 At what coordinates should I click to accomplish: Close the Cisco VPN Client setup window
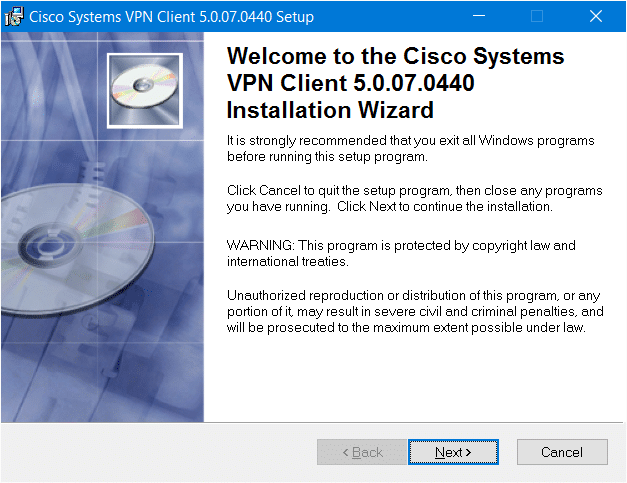pos(596,16)
